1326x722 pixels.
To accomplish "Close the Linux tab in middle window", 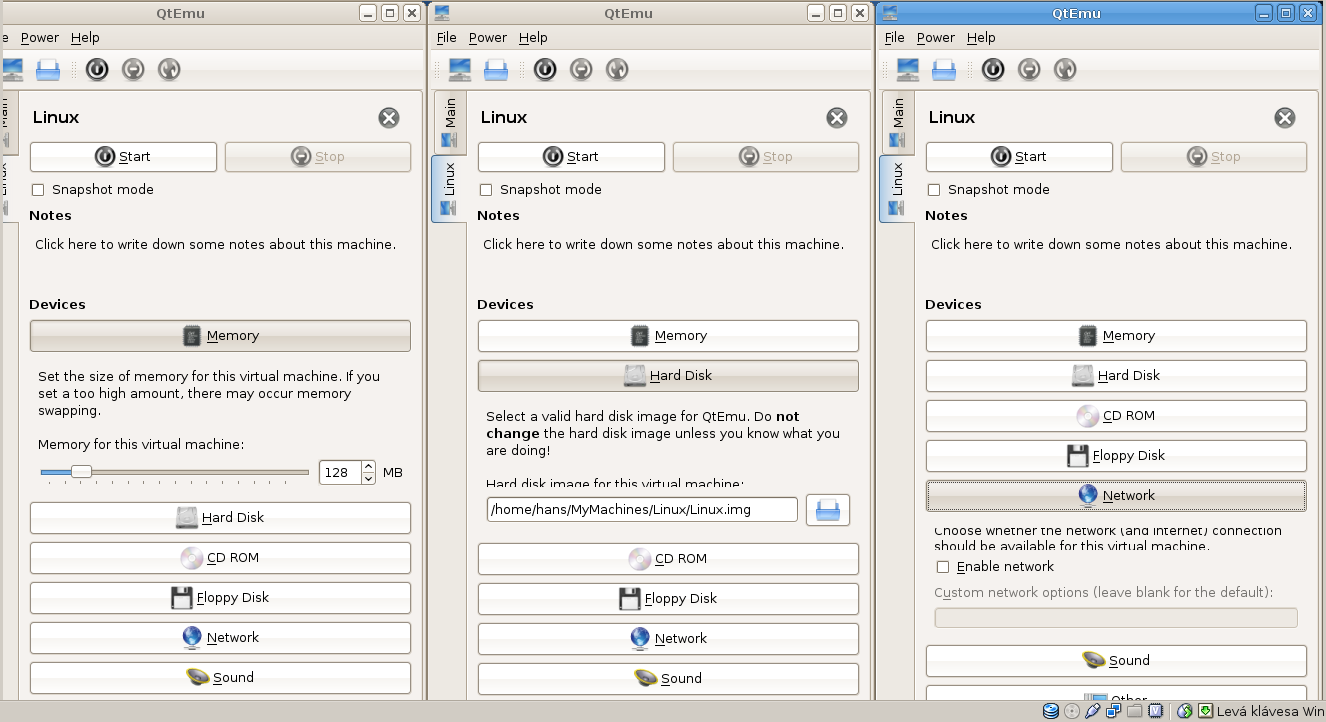I will (x=837, y=118).
